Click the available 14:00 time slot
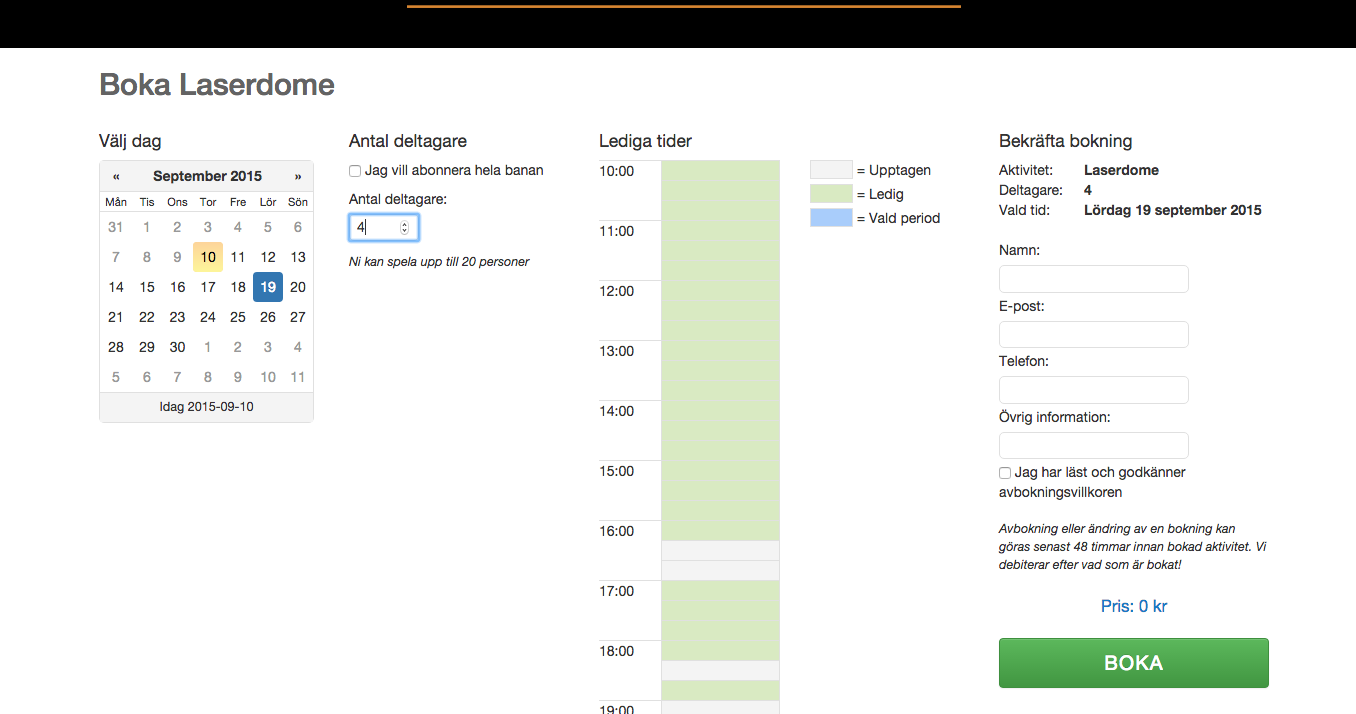 tap(720, 410)
